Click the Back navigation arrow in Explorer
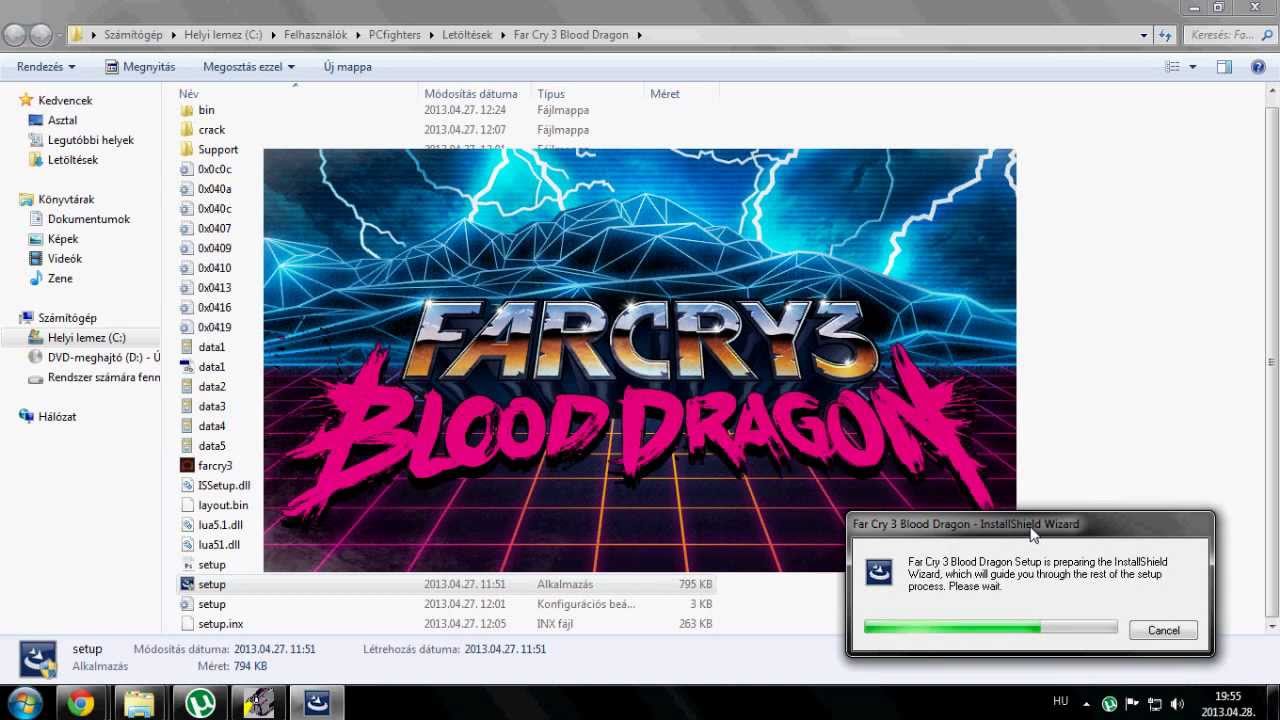1280x720 pixels. [x=15, y=35]
